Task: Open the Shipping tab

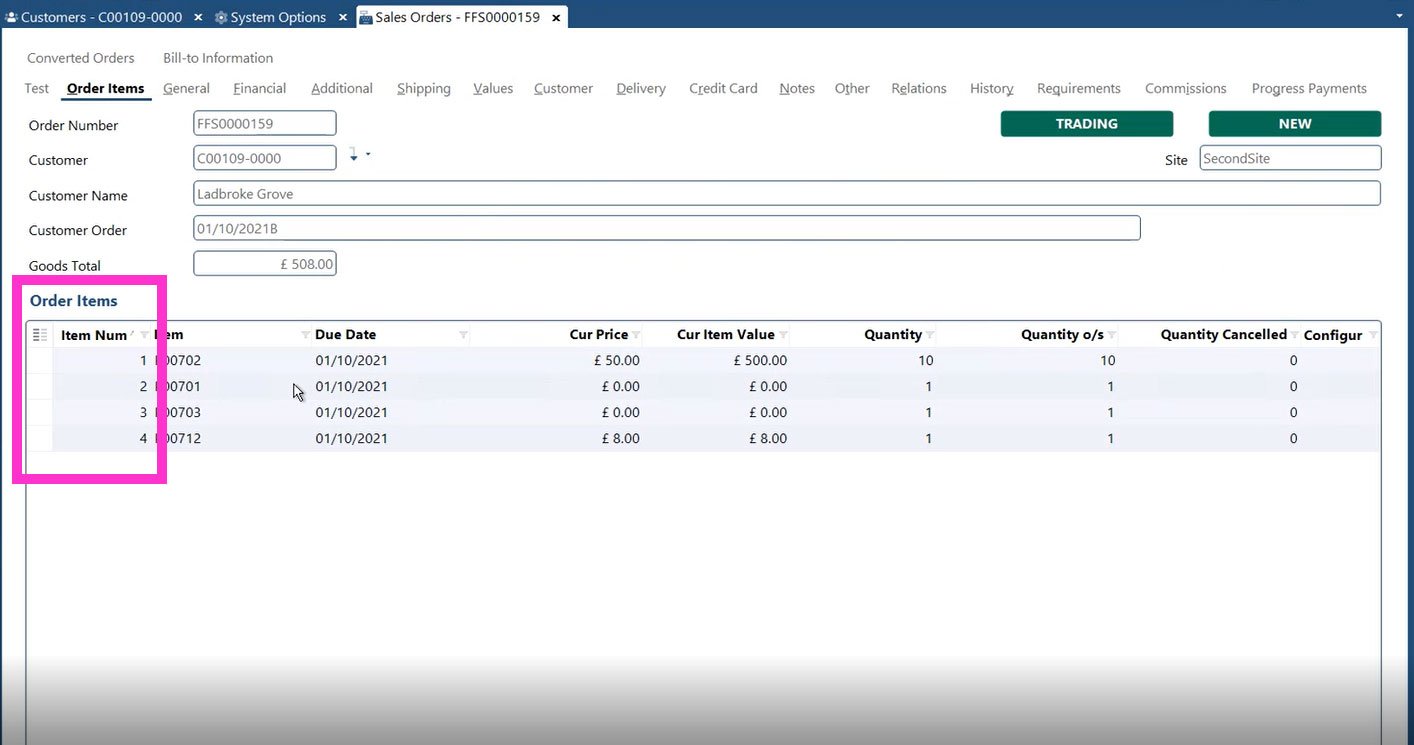Action: pyautogui.click(x=423, y=88)
